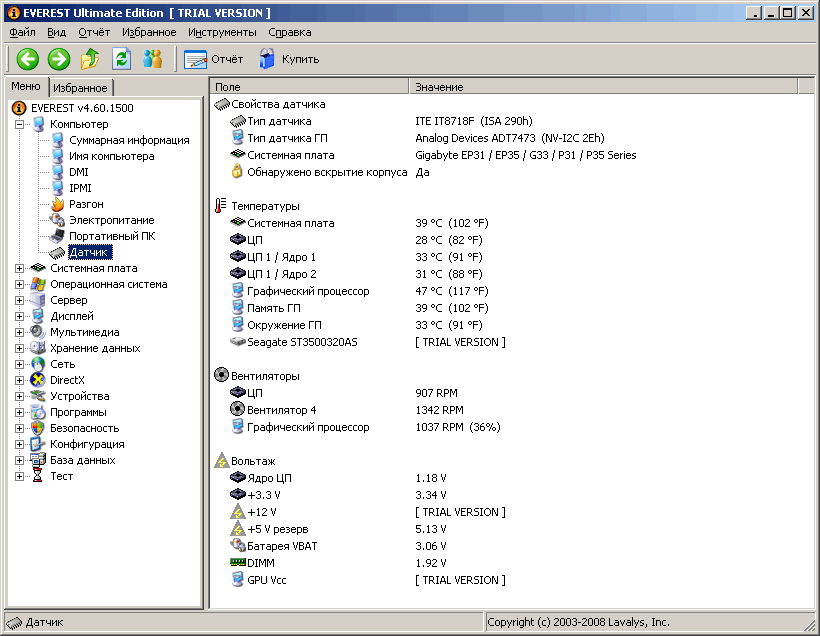
Task: Select the Графический процессор temperature row
Action: 308,291
